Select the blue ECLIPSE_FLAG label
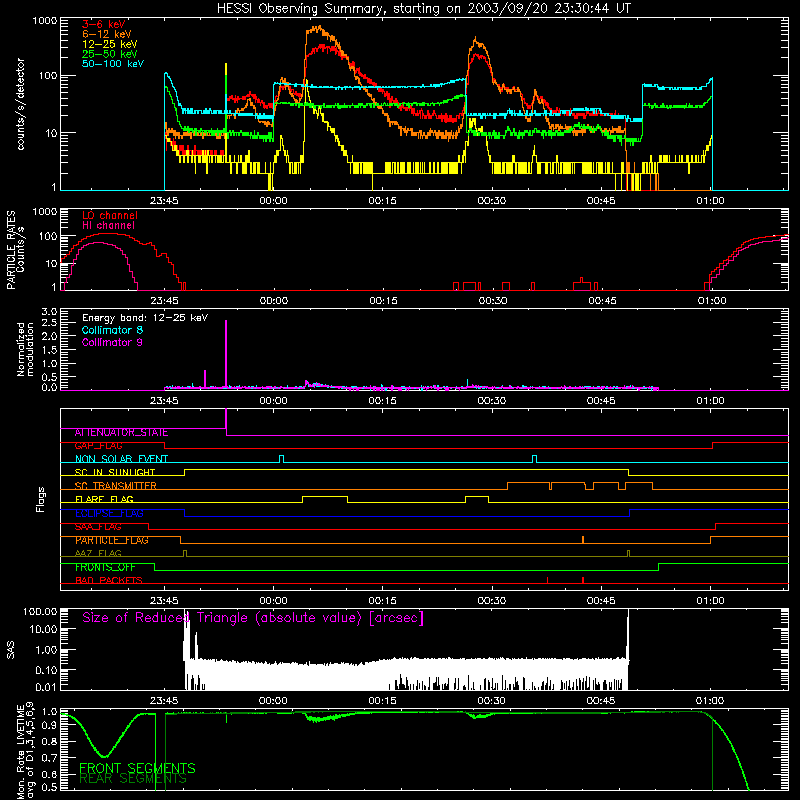Image resolution: width=800 pixels, height=800 pixels. point(109,513)
